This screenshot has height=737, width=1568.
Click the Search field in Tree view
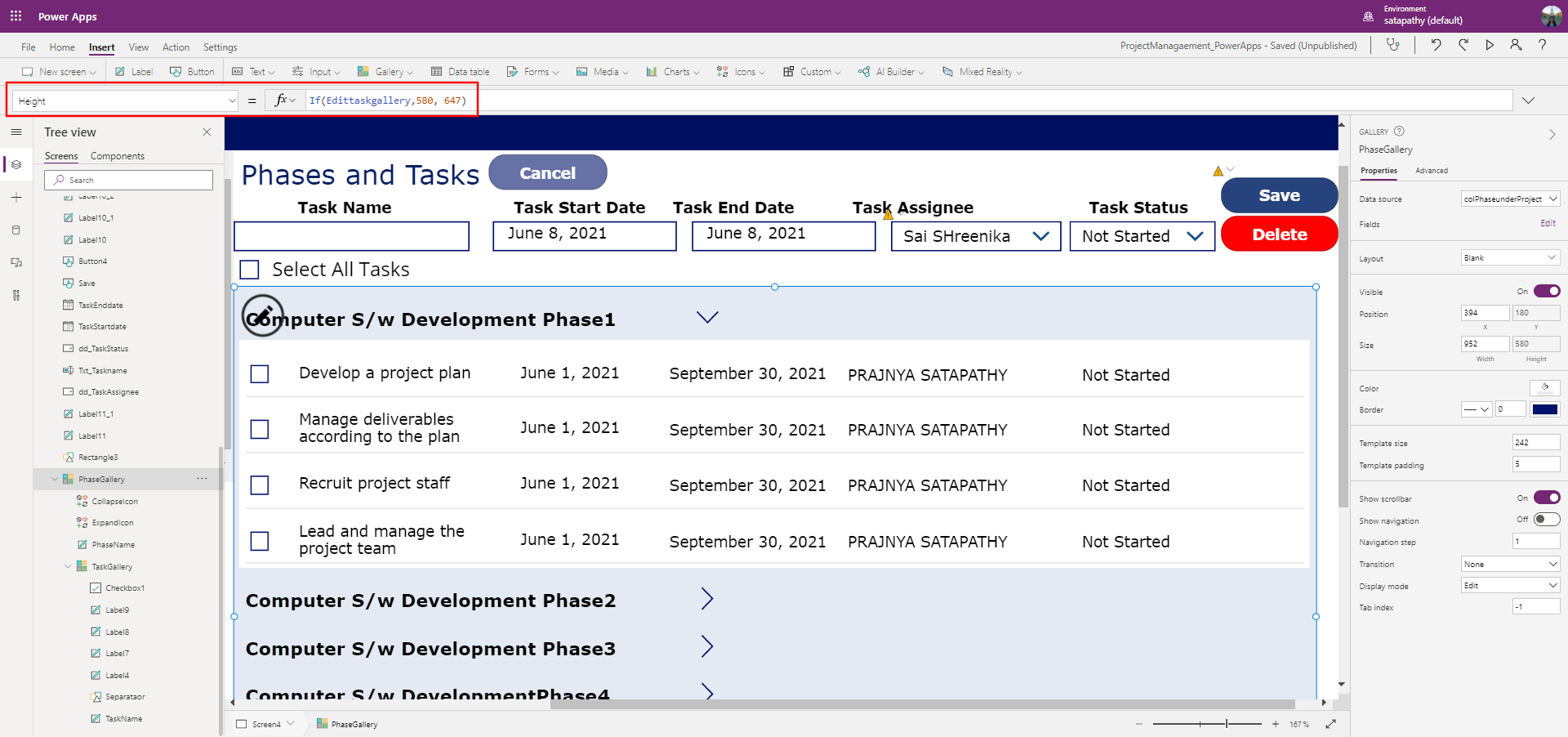coord(128,180)
